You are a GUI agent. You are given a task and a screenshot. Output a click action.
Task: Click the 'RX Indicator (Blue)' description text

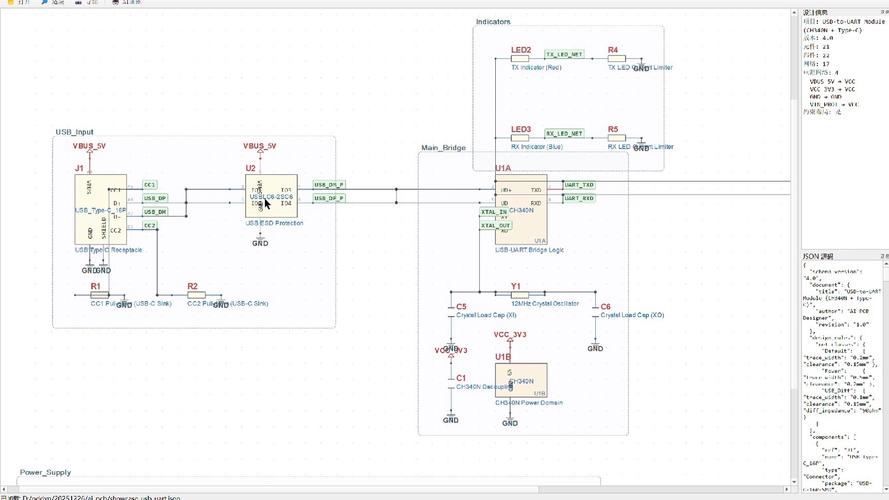coord(537,147)
